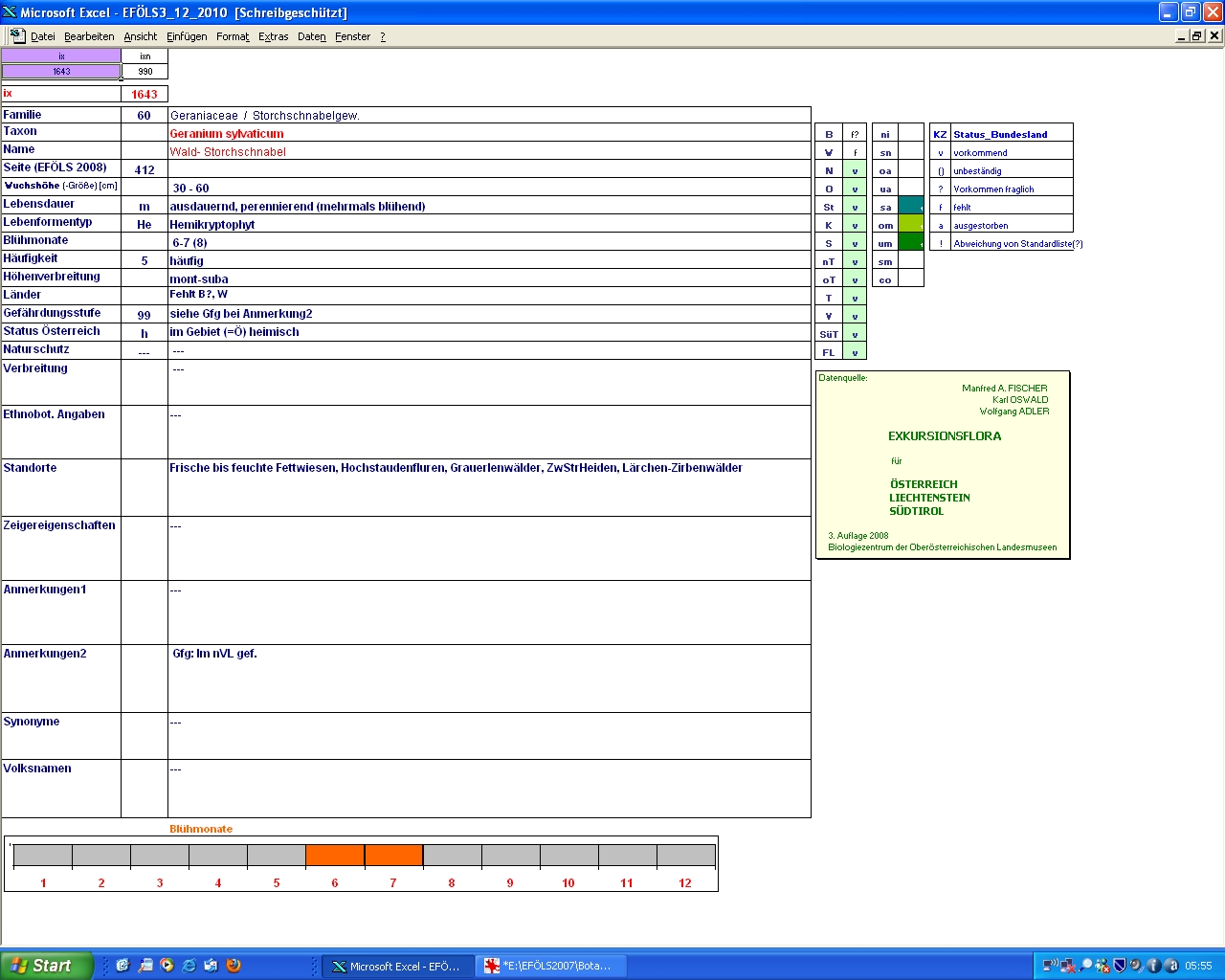
Task: Click the wireless network tray icon
Action: tap(1050, 966)
